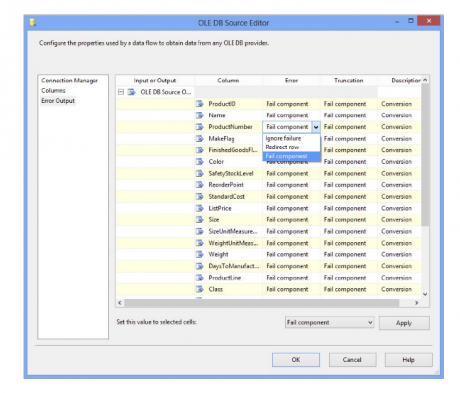Select the Error Output page

(58, 101)
